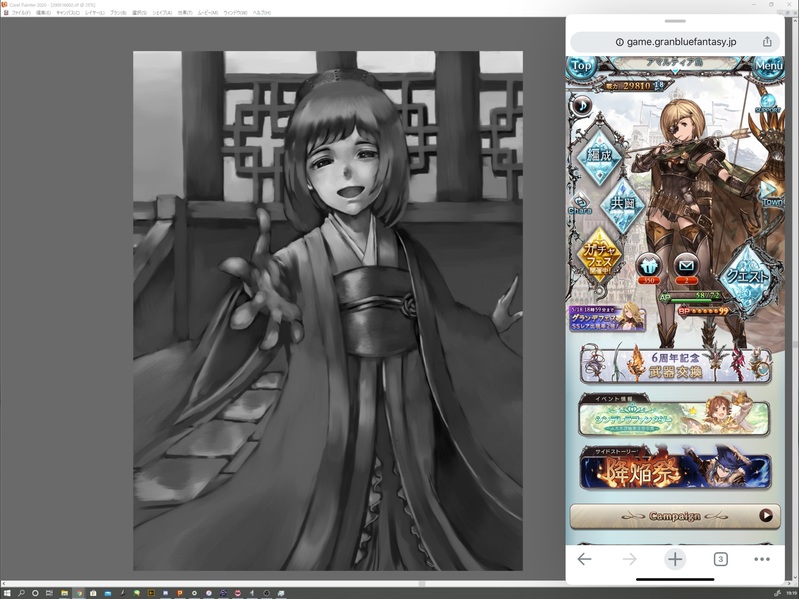The image size is (799, 599).
Task: Open the 編集 (Edit) menu
Action: coord(43,12)
